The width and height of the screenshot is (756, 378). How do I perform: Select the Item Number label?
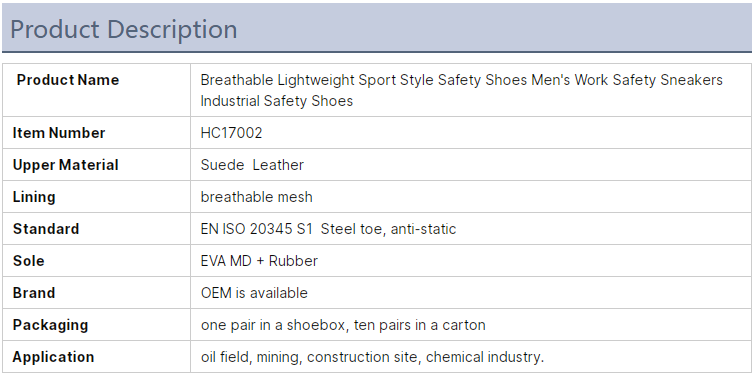point(59,133)
